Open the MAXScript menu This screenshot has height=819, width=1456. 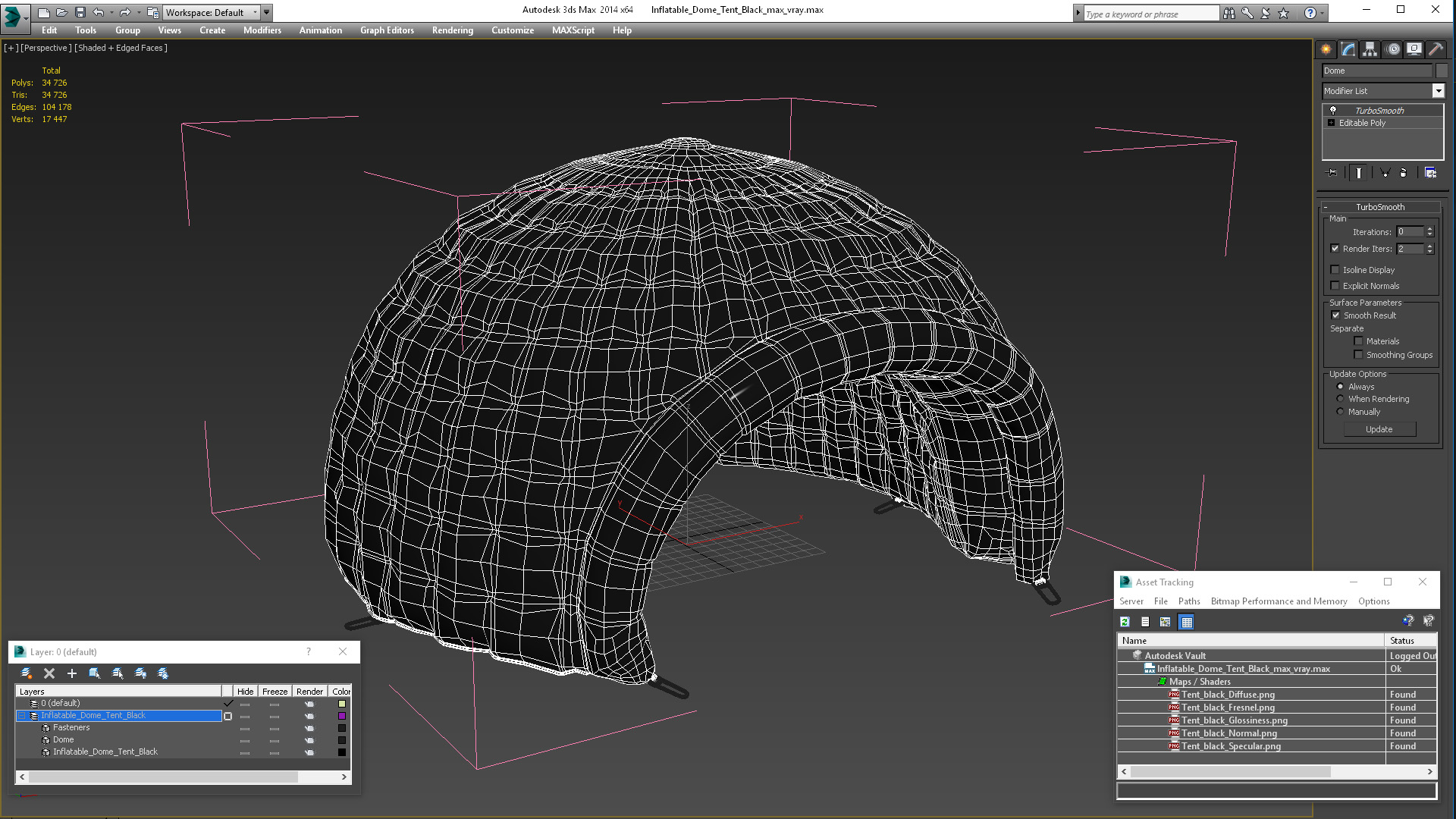(573, 30)
